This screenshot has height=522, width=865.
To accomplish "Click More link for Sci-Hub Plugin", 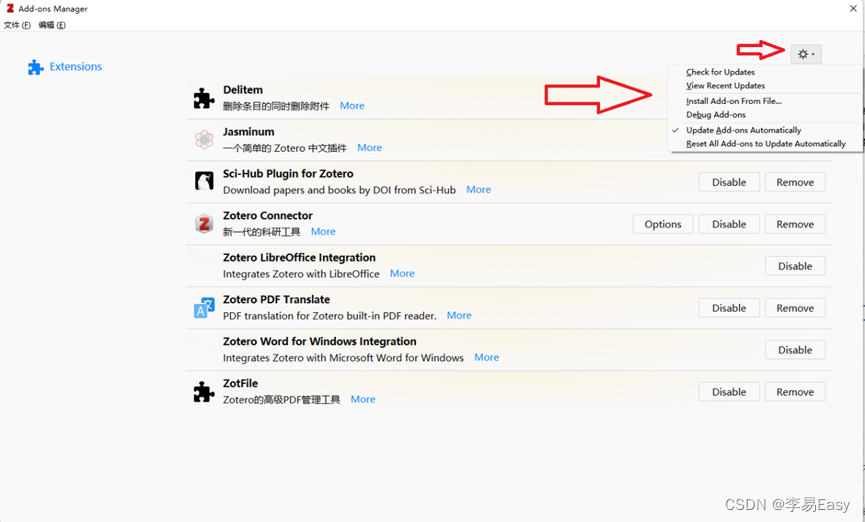I will click(478, 189).
